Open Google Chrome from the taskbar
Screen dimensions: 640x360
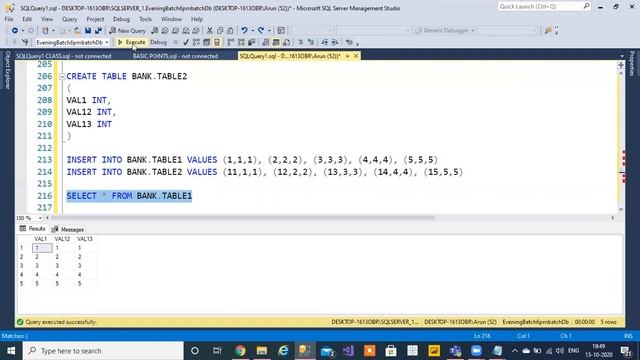tap(240, 351)
